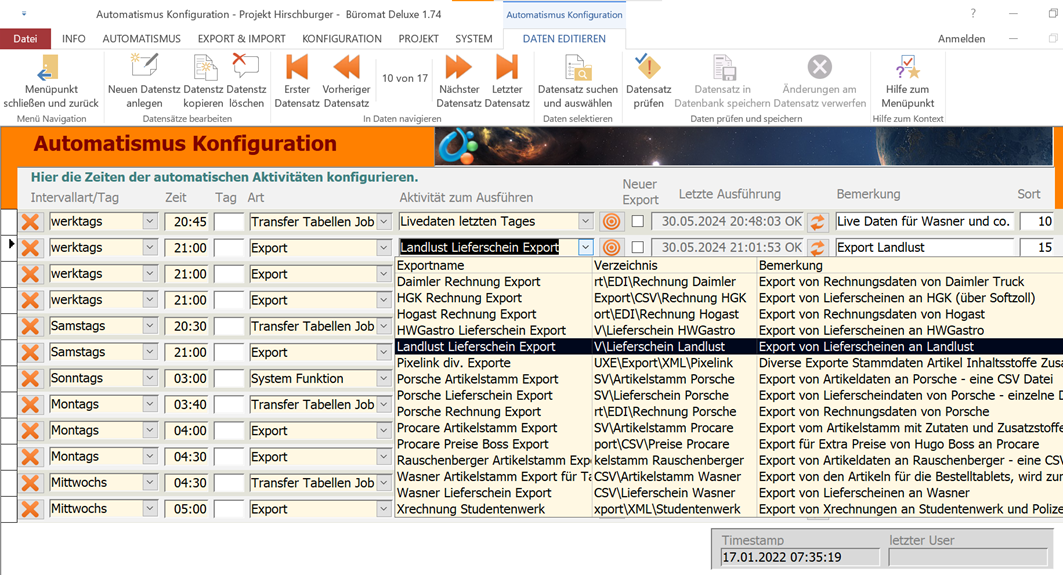Screen dimensions: 1063x575
Task: Toggle Neuer Export checkbox in Livedaten row
Action: tap(638, 222)
